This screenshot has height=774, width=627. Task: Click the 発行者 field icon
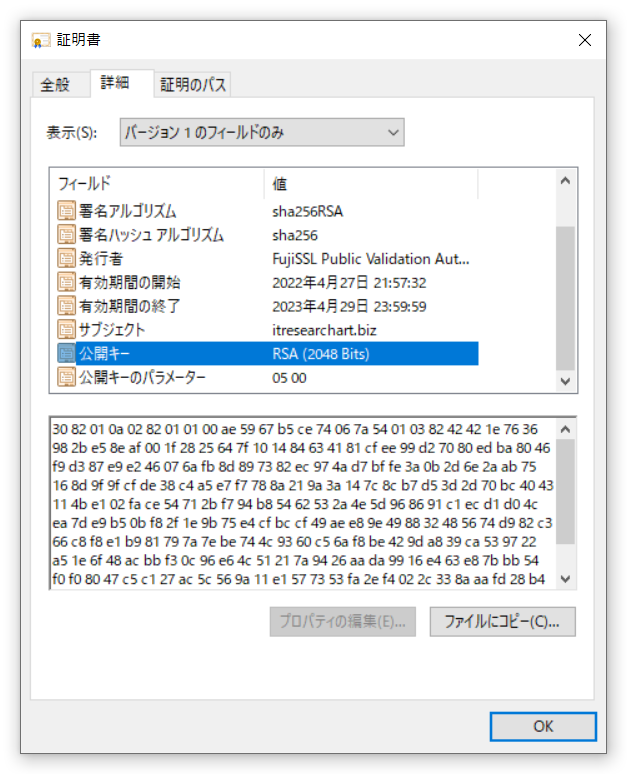coord(66,259)
